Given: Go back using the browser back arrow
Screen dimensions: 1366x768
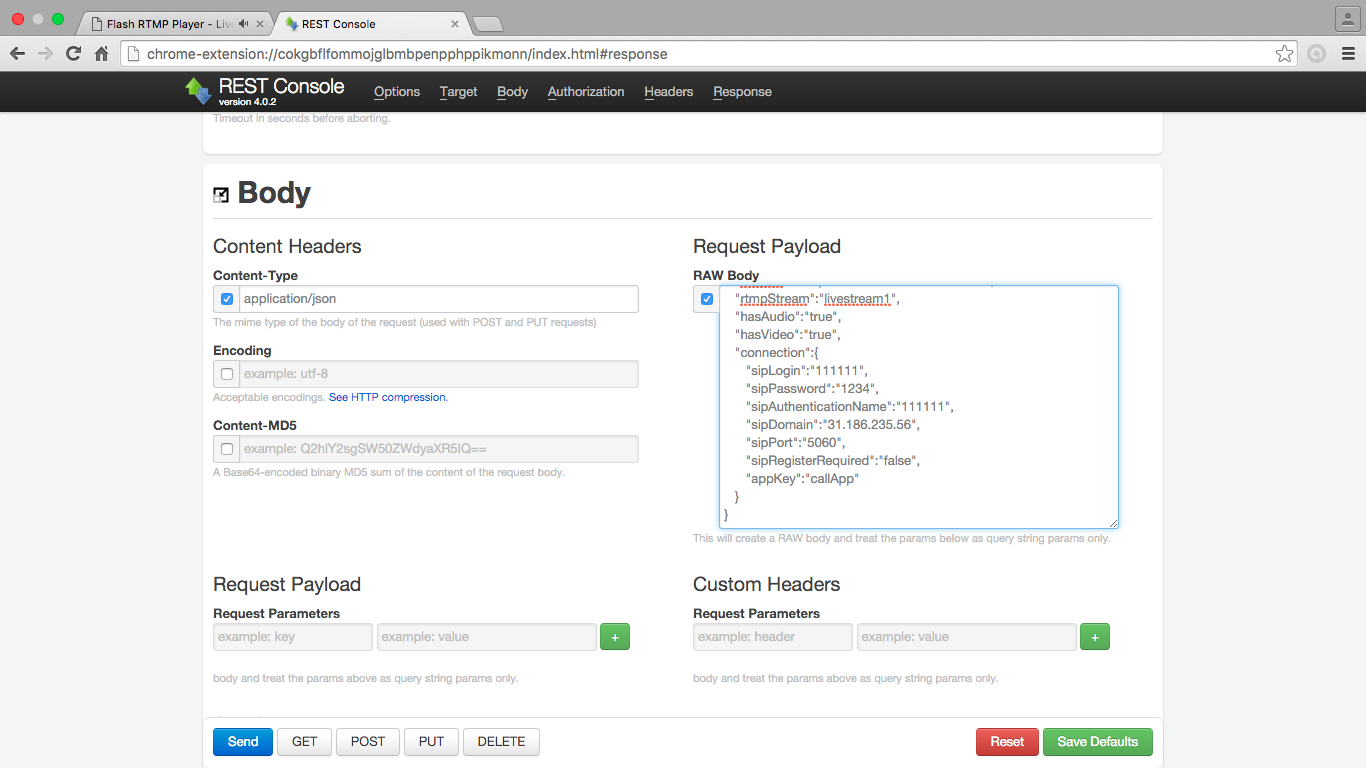Looking at the screenshot, I should [x=17, y=54].
